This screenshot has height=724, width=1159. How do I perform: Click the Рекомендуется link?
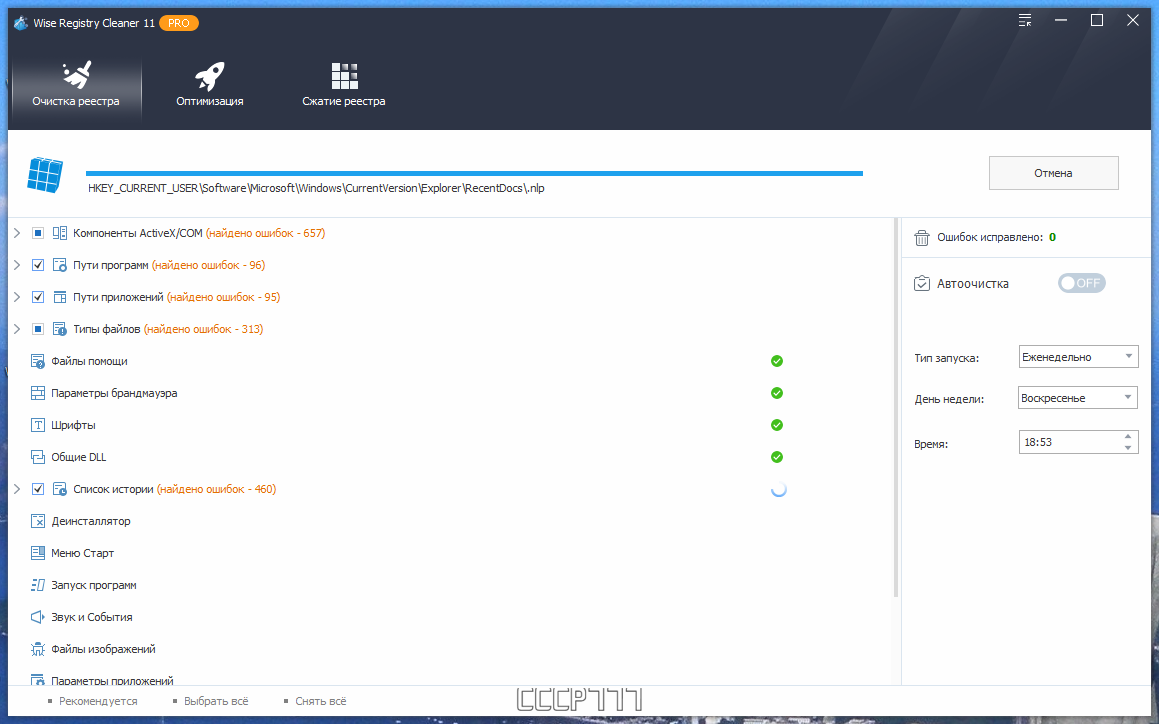click(x=98, y=701)
